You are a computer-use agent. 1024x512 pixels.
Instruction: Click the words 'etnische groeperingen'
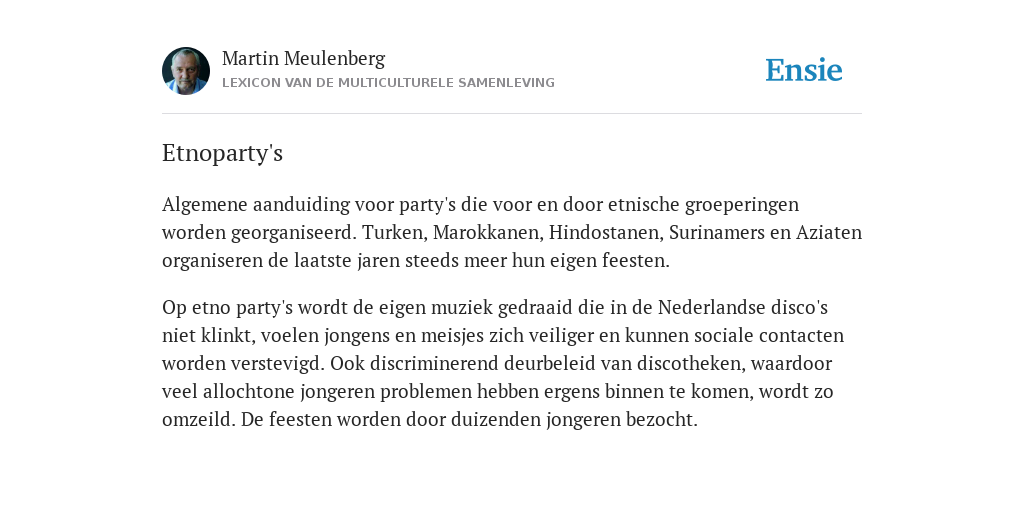pyautogui.click(x=703, y=204)
